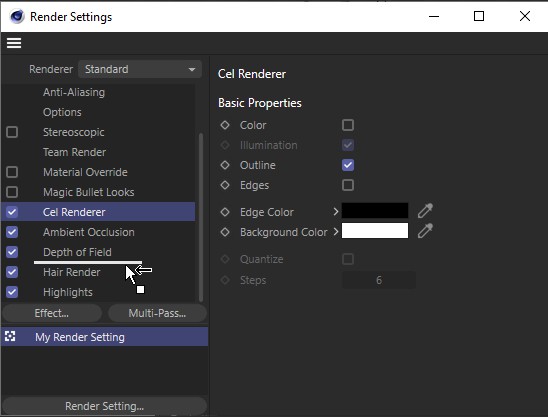The height and width of the screenshot is (417, 548).
Task: Open the Renderer Standard dropdown
Action: pos(140,69)
